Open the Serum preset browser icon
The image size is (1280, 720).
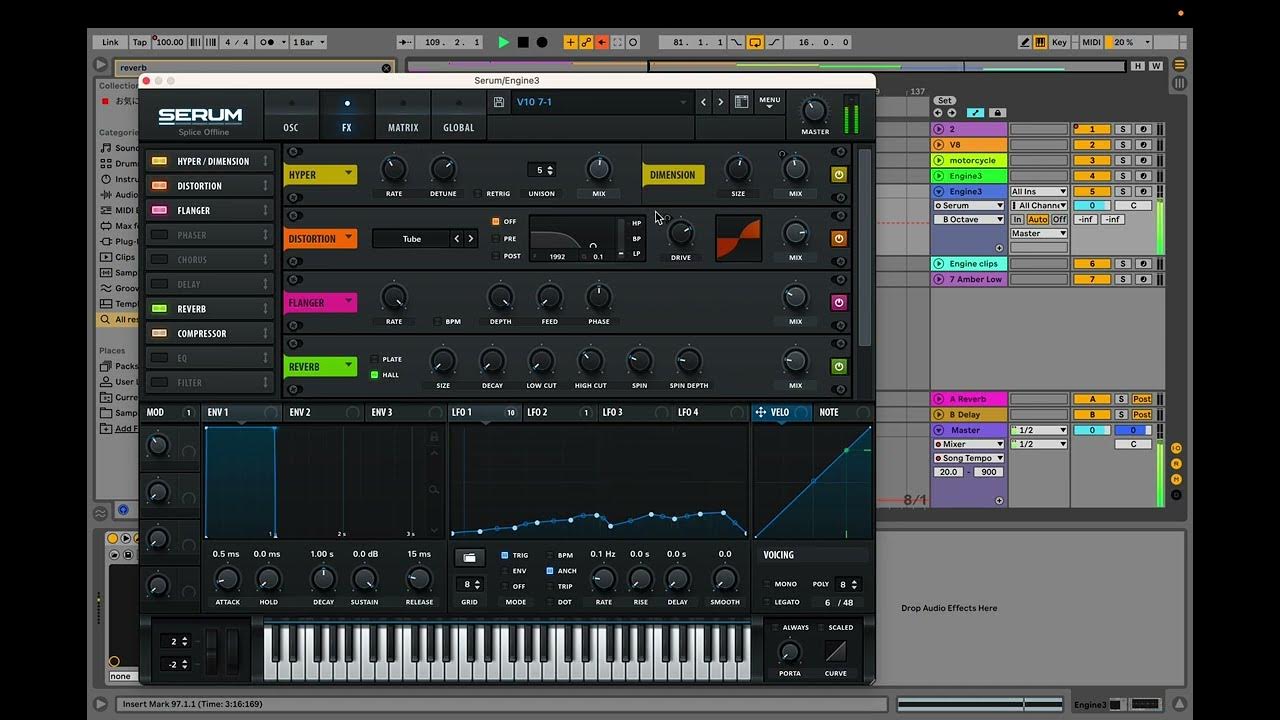[x=741, y=102]
